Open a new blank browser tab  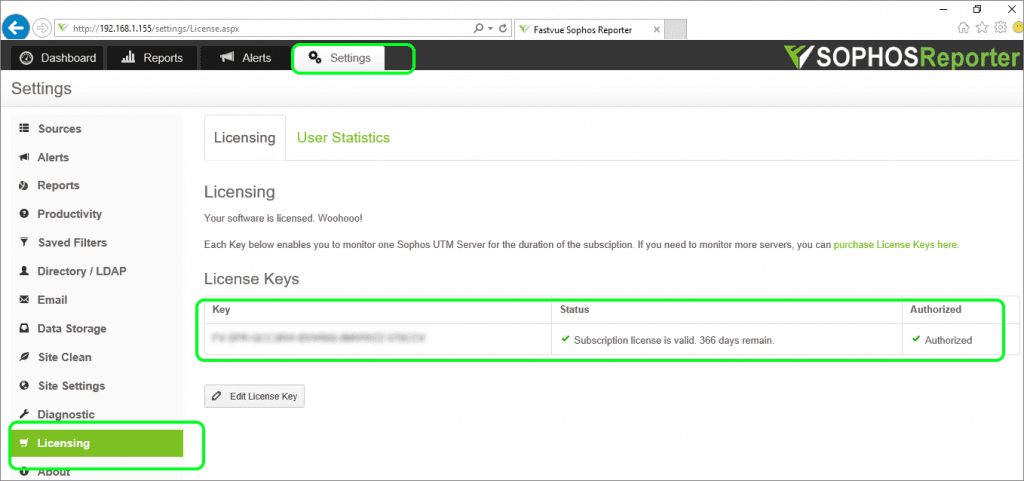click(676, 29)
